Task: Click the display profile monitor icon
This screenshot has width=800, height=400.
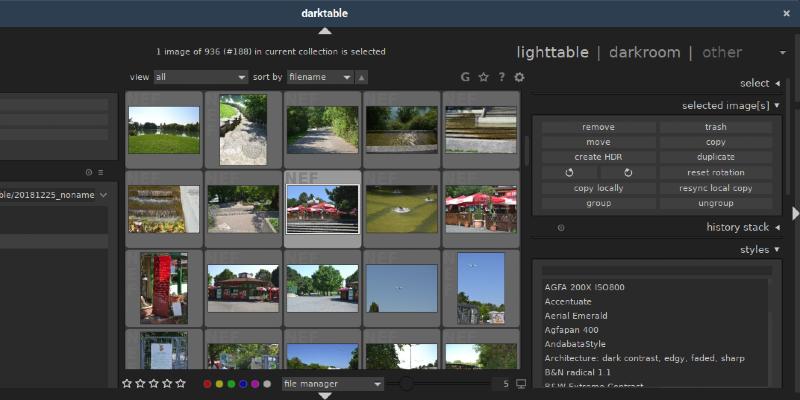Action: coord(520,384)
